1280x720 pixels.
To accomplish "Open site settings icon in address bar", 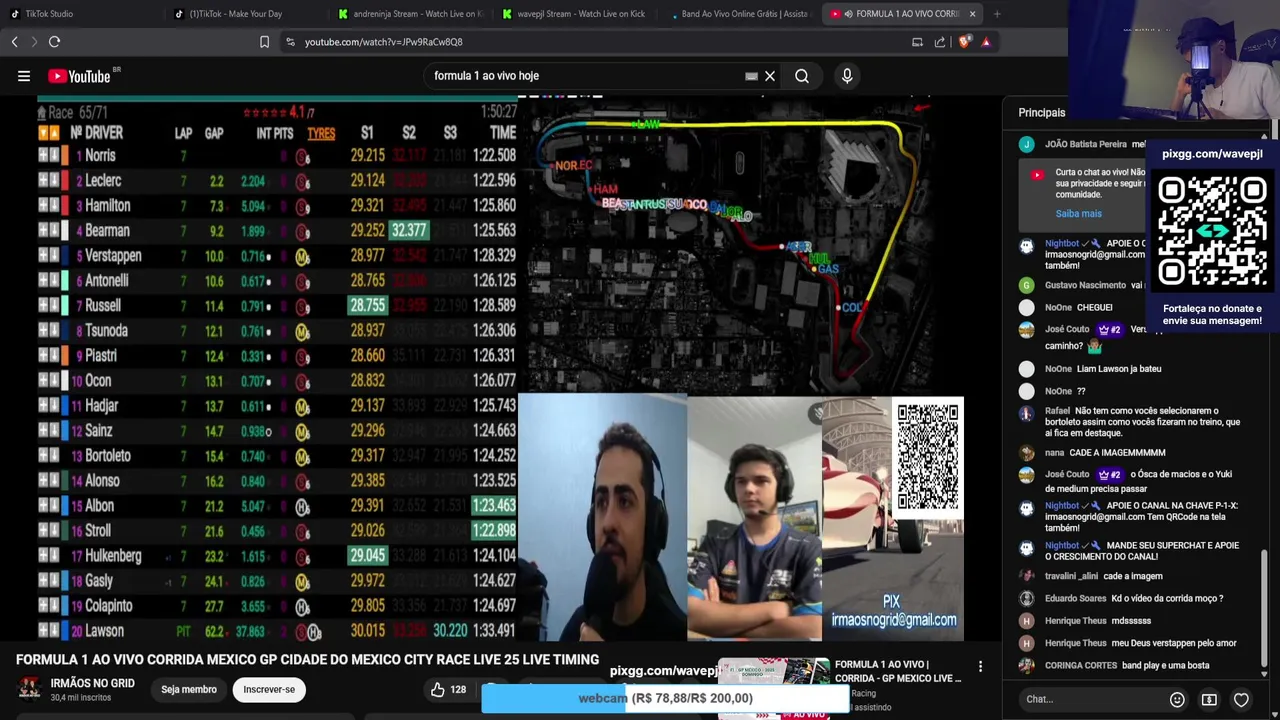I will [290, 42].
